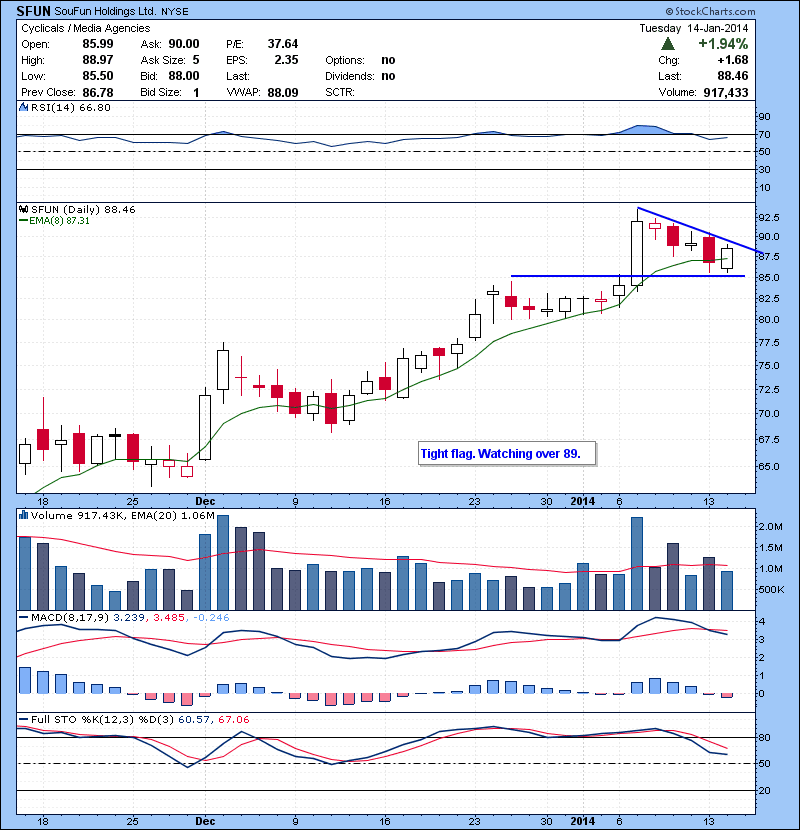Screen dimensions: 800x830
Task: Click the 2.0M volume axis label
Action: pyautogui.click(x=771, y=527)
